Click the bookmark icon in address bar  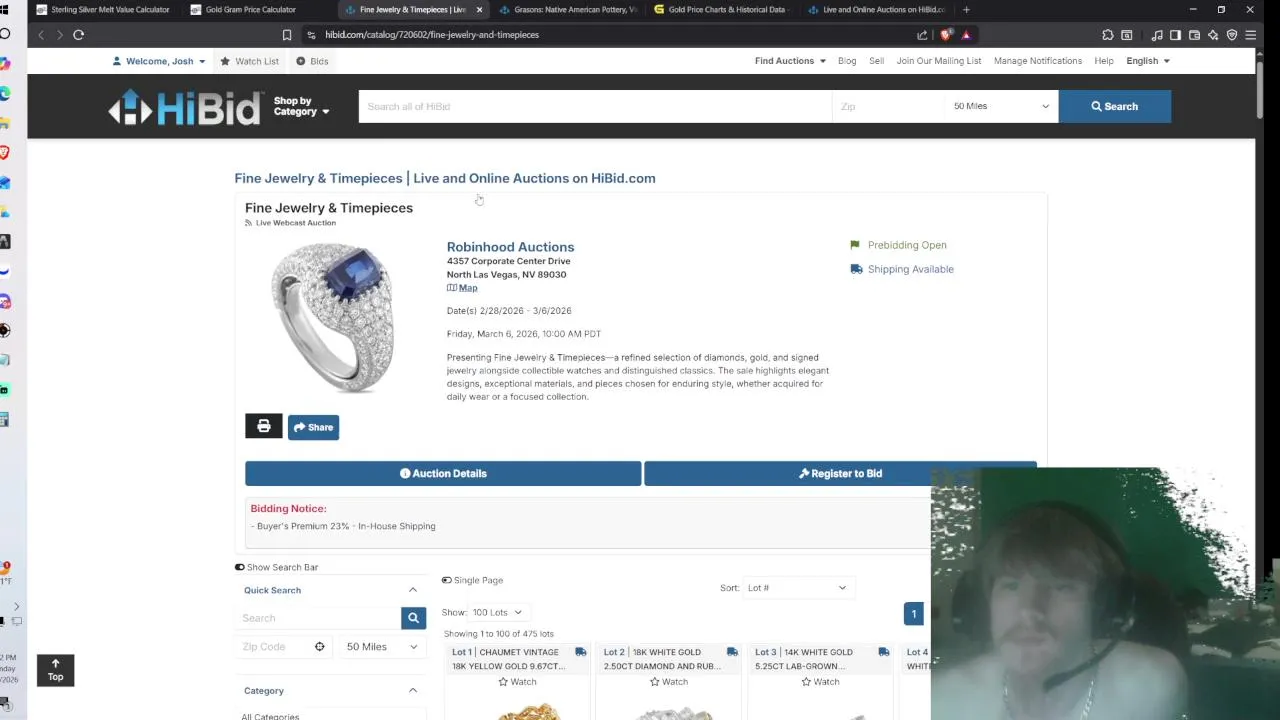tap(287, 35)
